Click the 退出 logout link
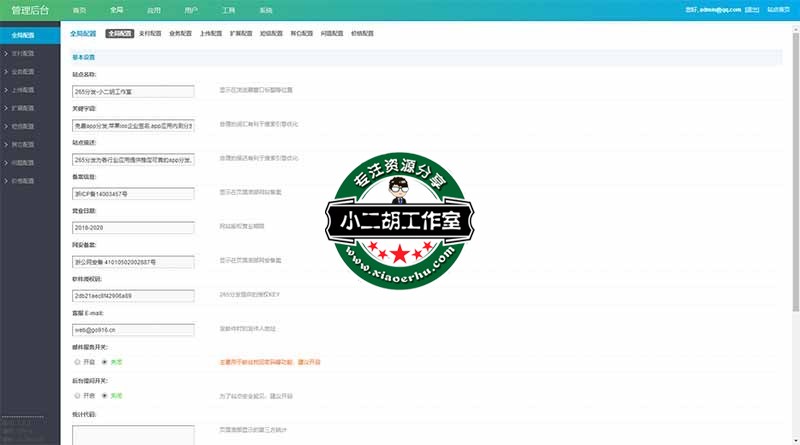The height and width of the screenshot is (445, 800). [x=751, y=9]
